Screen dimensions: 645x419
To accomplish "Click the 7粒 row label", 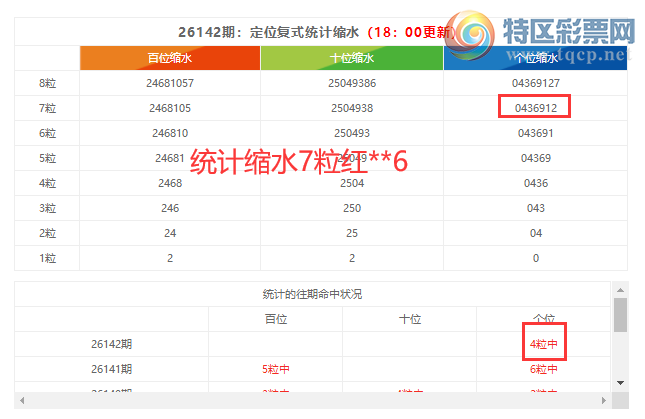I will pyautogui.click(x=47, y=108).
